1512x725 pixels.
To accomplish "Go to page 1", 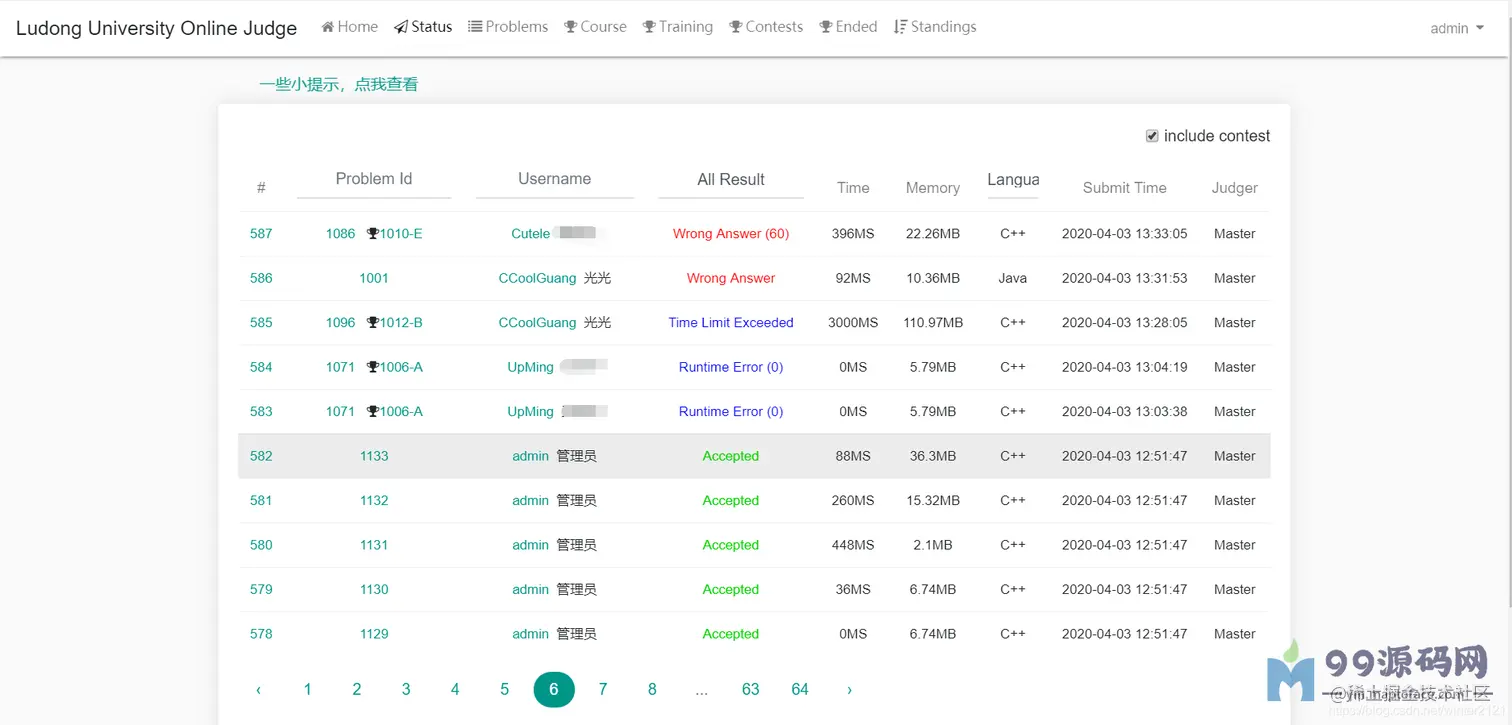I will 308,690.
